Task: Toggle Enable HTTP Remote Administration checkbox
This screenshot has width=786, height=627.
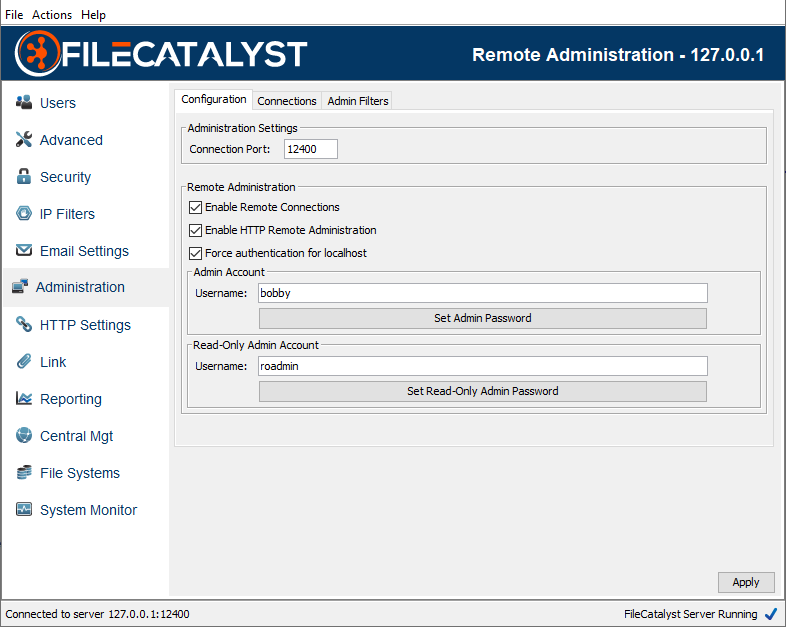Action: [x=195, y=230]
